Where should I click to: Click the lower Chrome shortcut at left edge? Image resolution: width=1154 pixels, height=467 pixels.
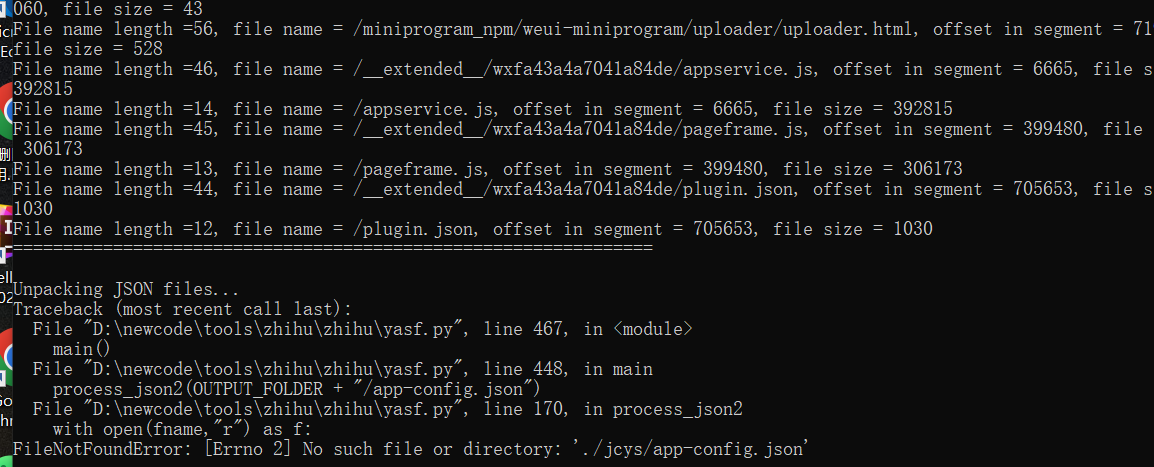tap(6, 357)
